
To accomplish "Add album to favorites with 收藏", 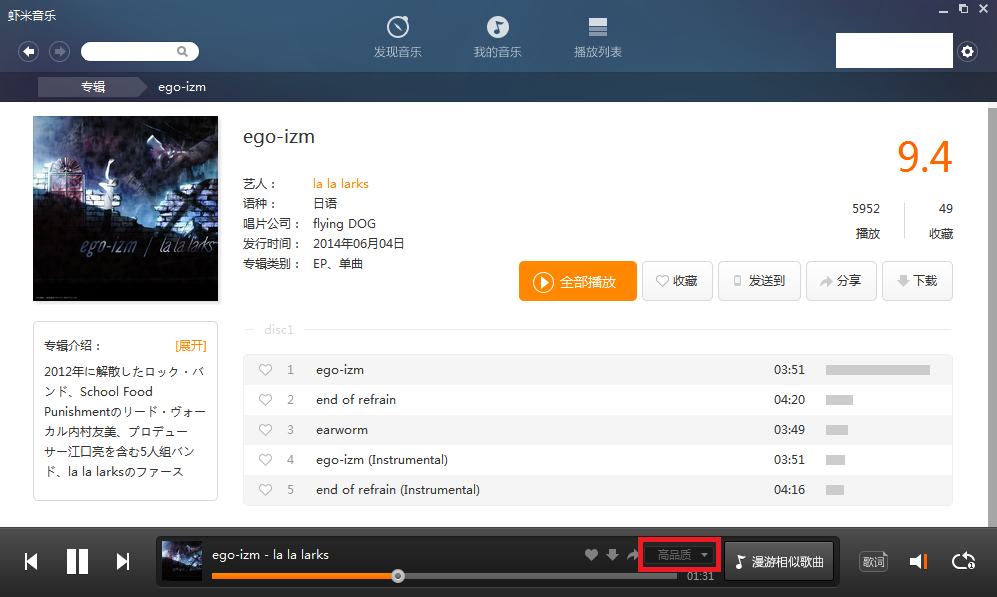I will click(x=677, y=281).
